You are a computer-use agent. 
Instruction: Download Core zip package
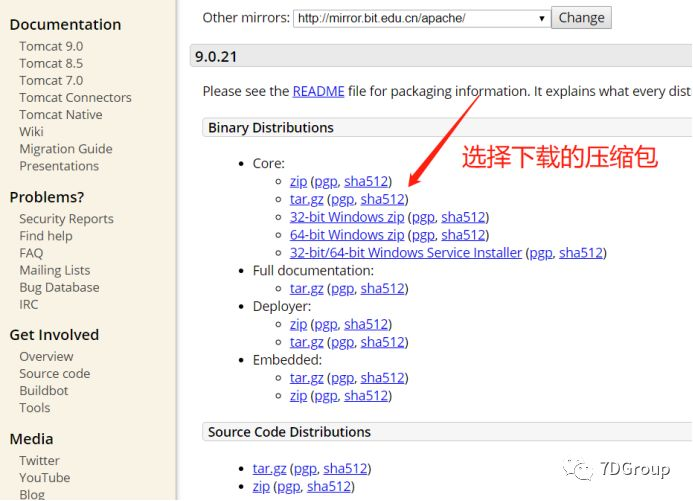point(298,182)
